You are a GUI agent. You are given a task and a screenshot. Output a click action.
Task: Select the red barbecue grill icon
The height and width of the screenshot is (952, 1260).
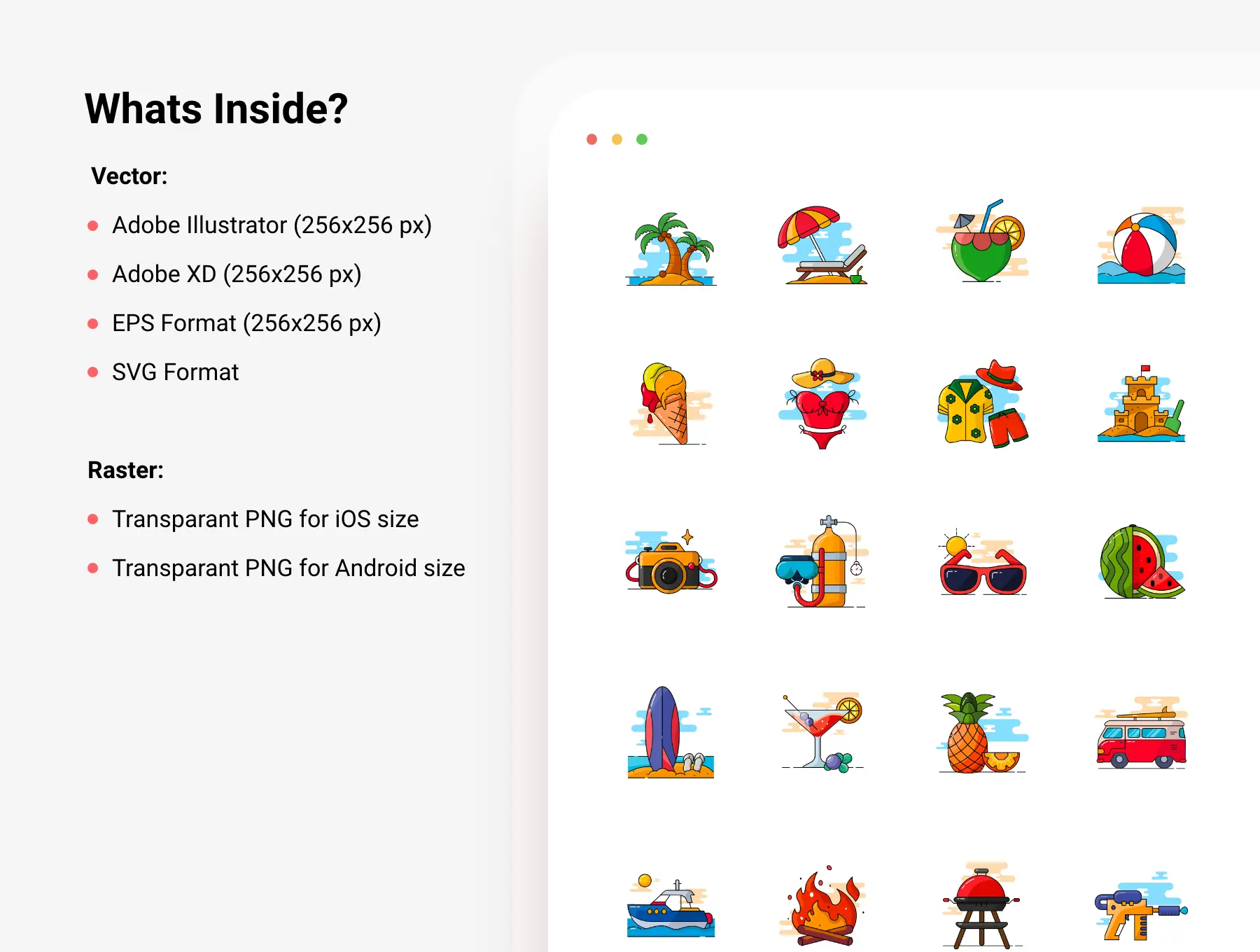pos(983,904)
